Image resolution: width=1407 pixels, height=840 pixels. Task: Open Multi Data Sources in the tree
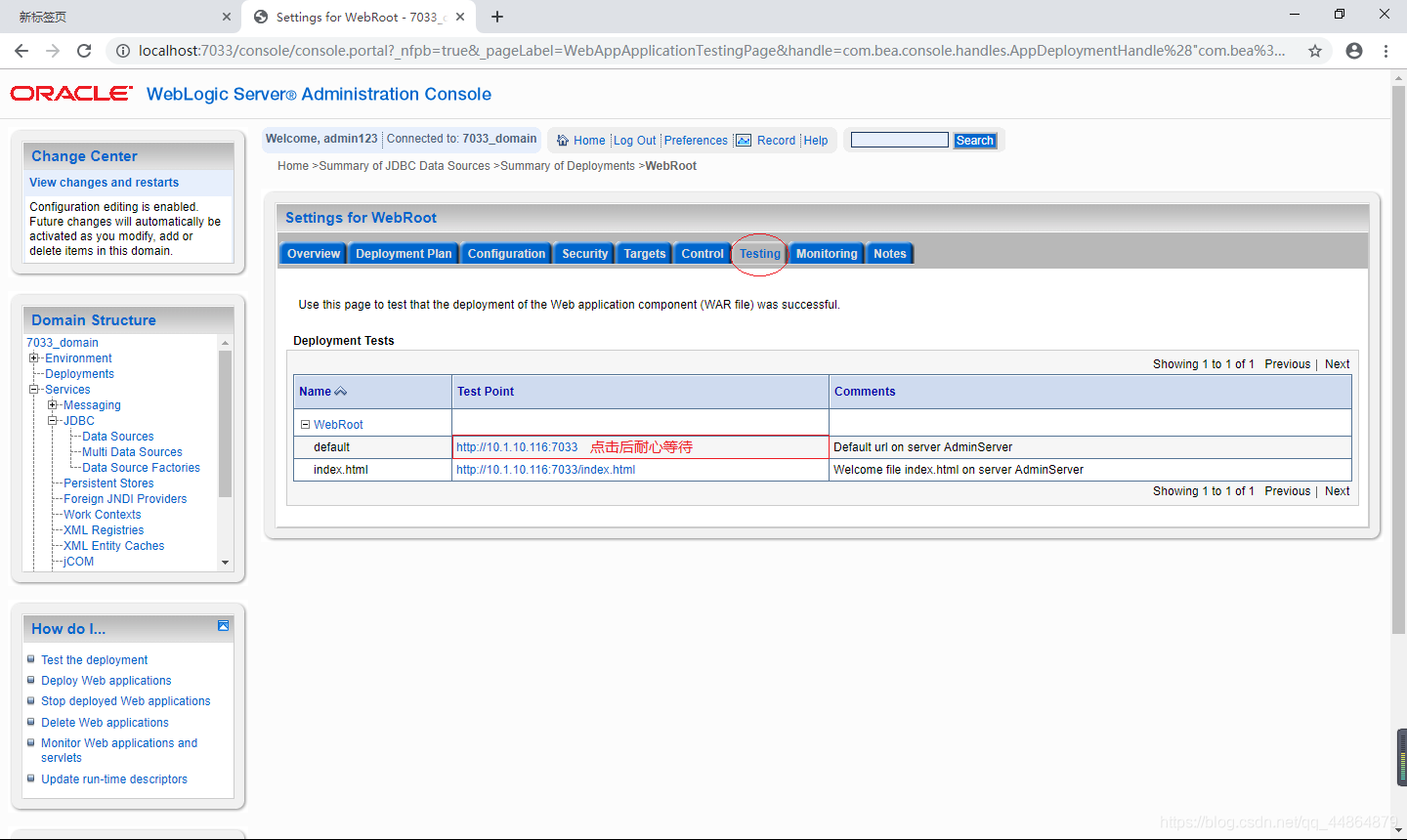click(x=132, y=452)
